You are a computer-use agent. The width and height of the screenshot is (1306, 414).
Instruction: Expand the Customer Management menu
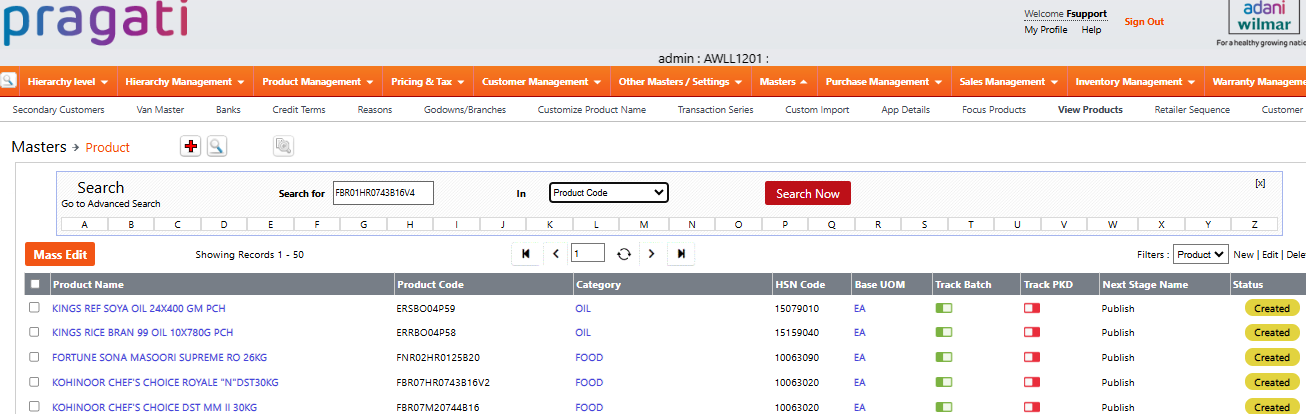pos(540,81)
